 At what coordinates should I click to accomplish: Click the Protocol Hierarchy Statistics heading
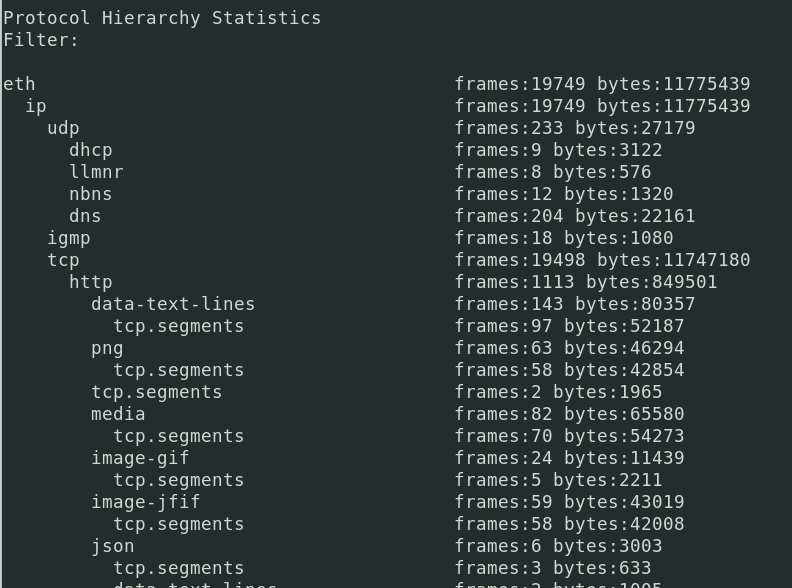(x=162, y=18)
